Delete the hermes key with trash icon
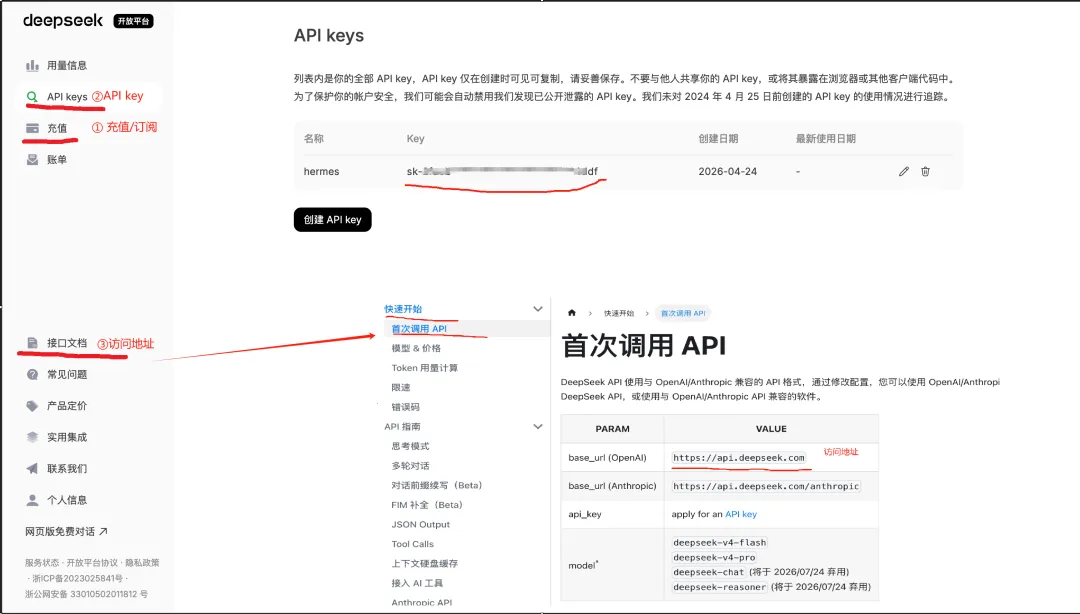This screenshot has width=1080, height=614. [x=925, y=171]
